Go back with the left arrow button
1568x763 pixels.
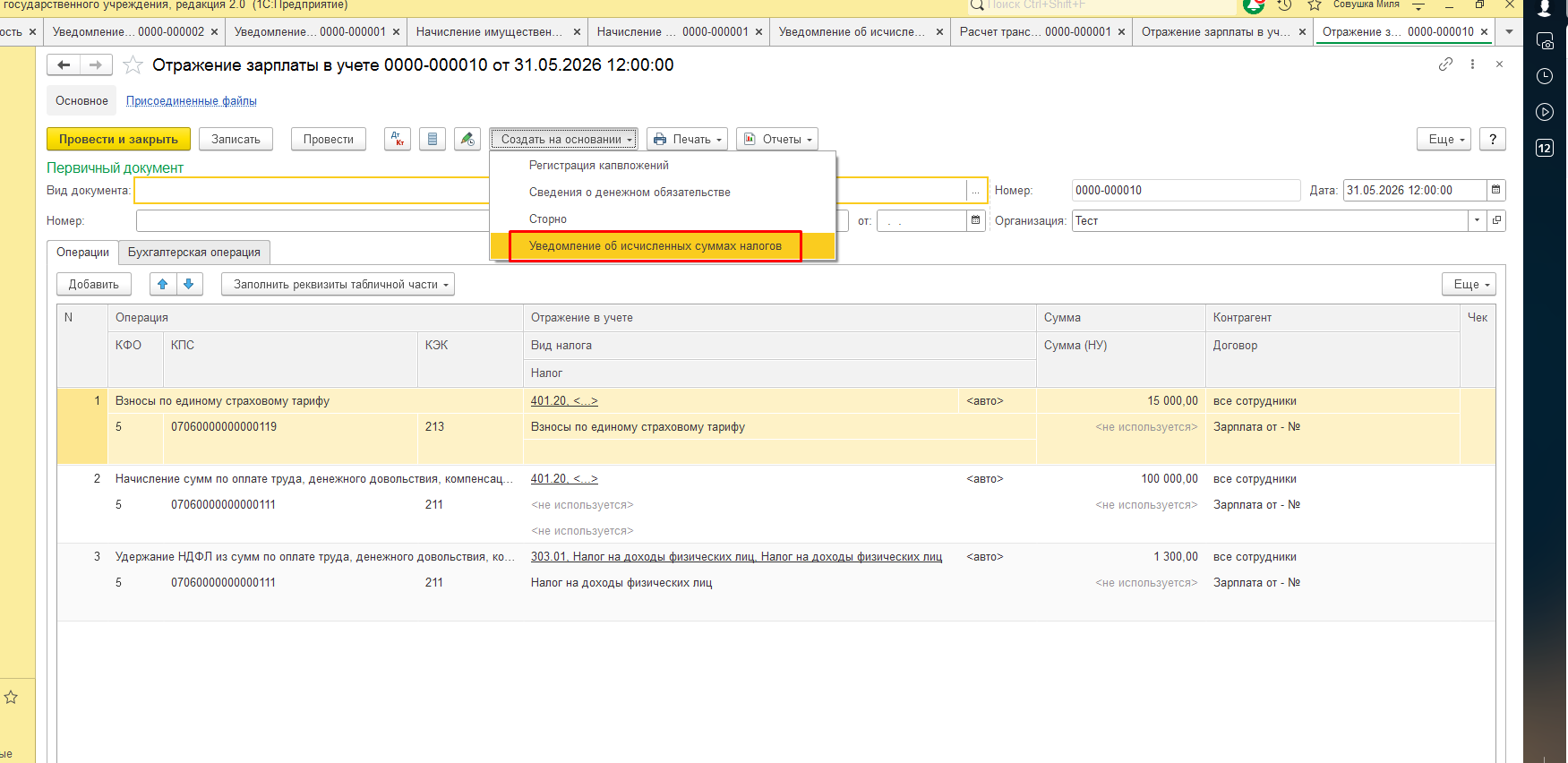click(x=64, y=64)
